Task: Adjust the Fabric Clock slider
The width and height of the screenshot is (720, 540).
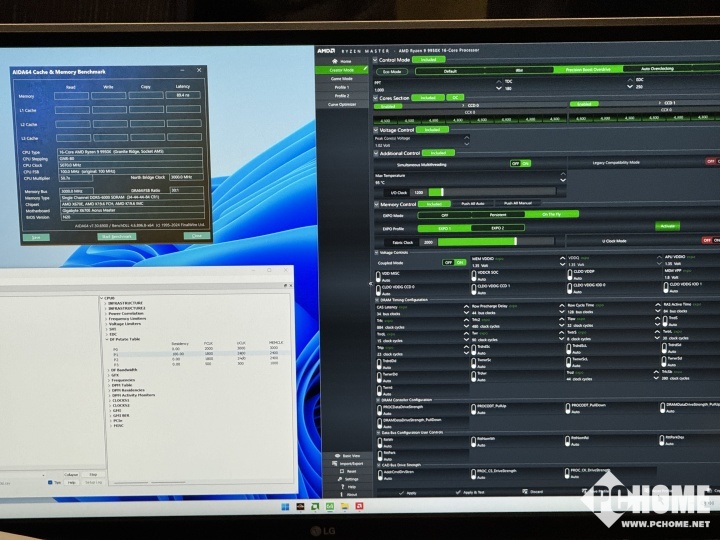Action: pos(496,241)
